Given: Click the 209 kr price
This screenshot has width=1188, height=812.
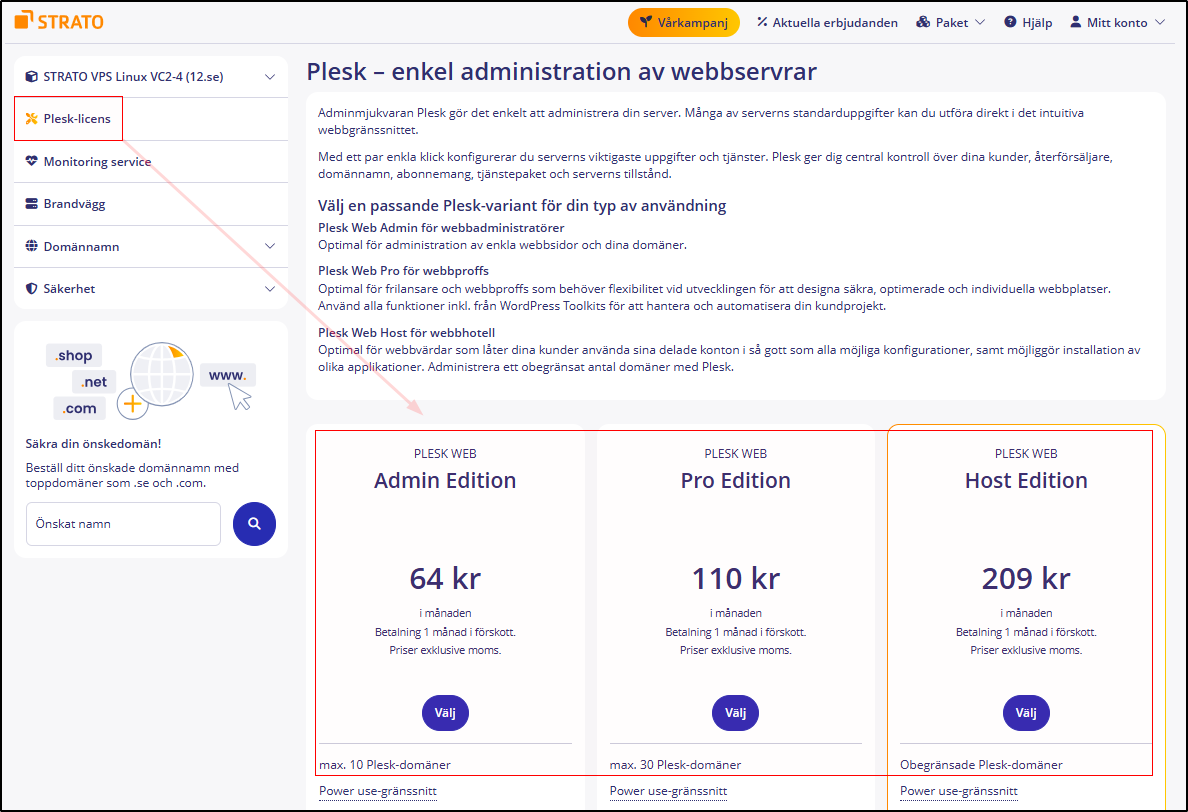Looking at the screenshot, I should coord(1026,579).
